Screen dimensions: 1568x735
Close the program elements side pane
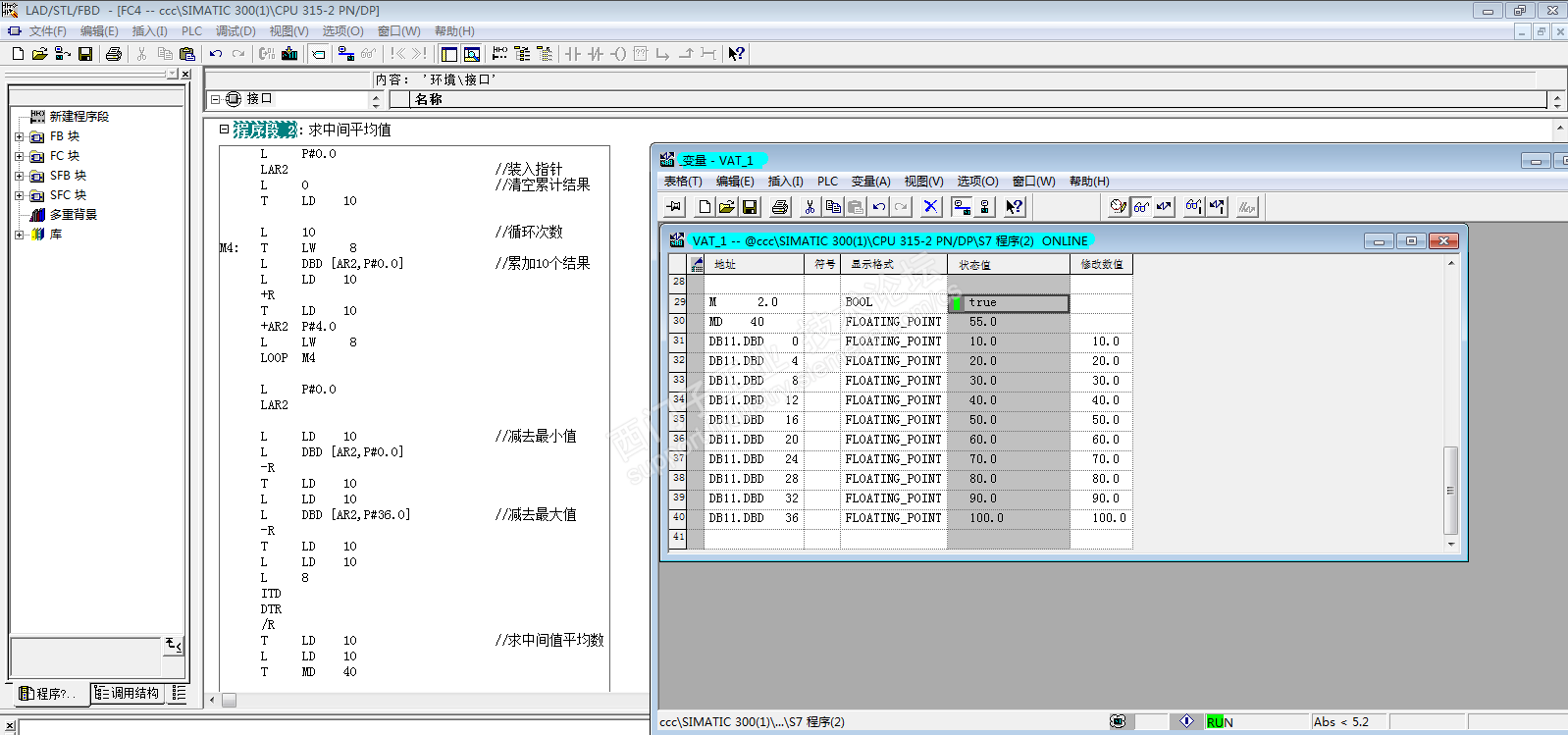pos(185,74)
